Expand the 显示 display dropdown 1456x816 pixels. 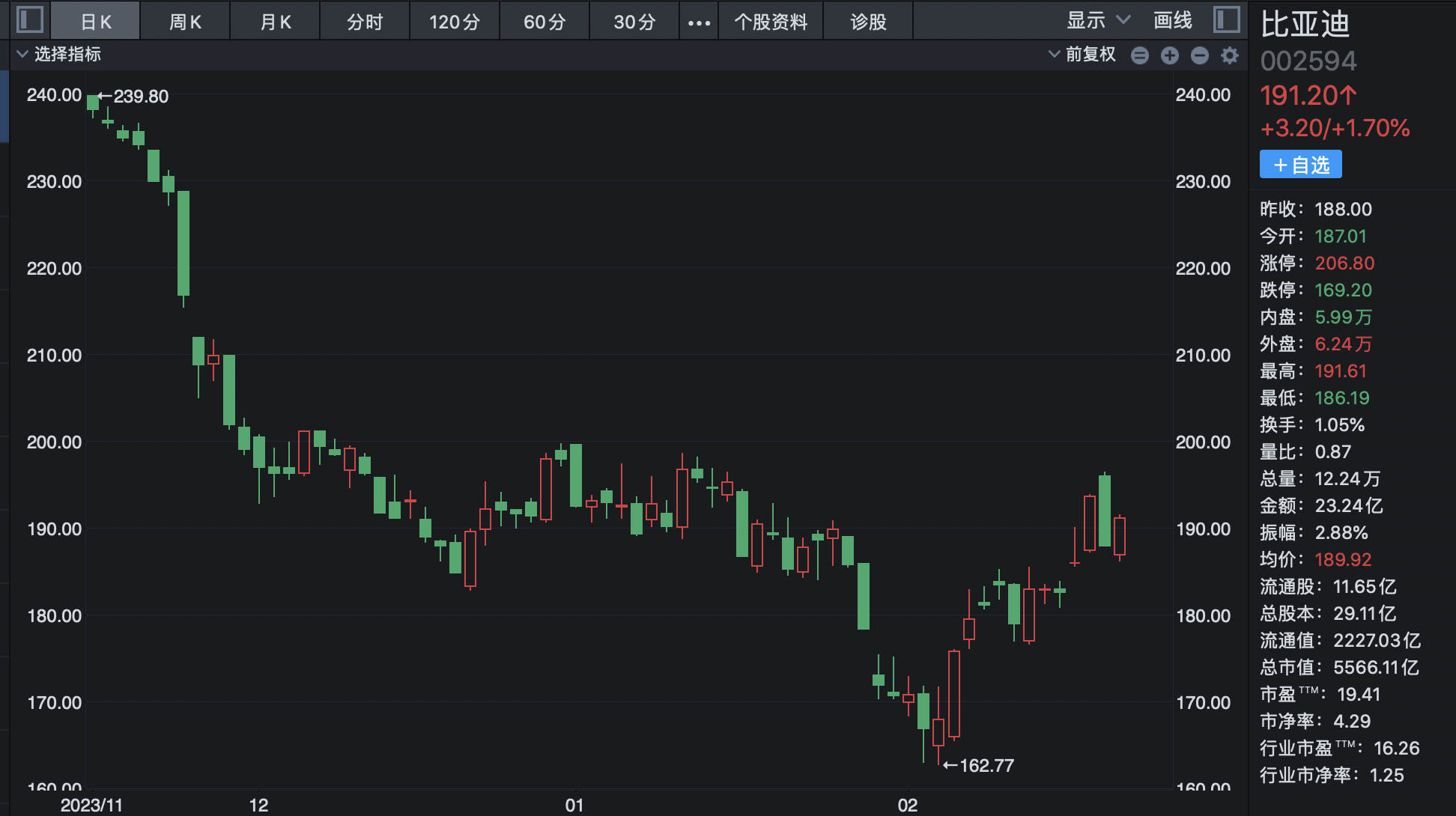1097,21
